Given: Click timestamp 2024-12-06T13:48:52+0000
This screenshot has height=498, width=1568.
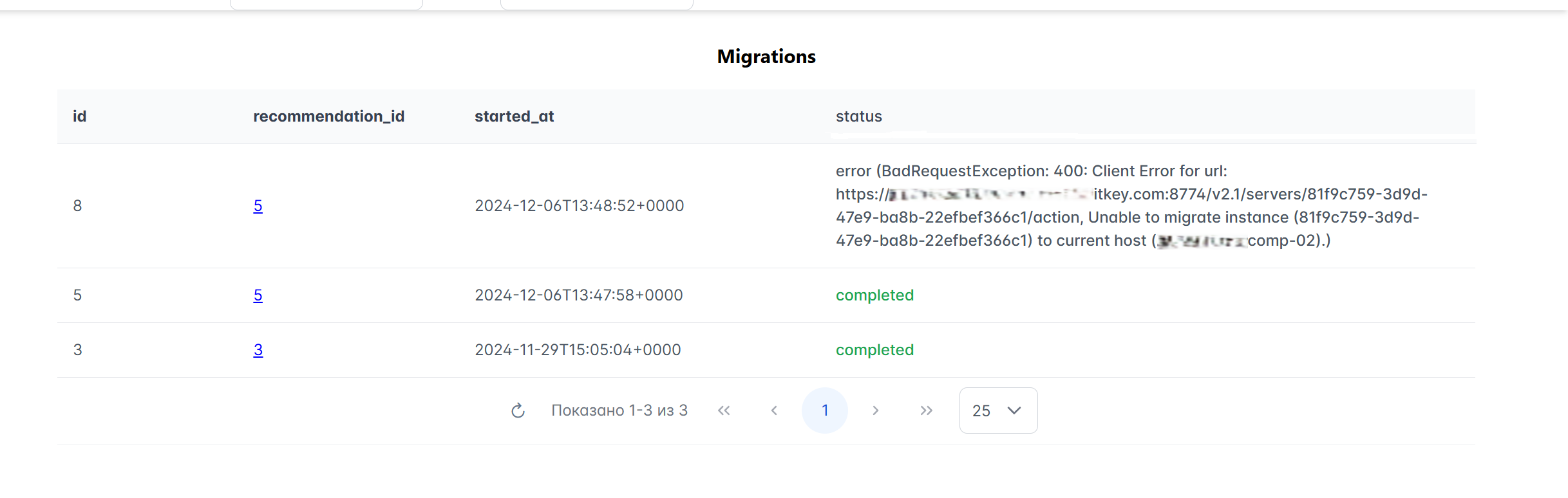Looking at the screenshot, I should (579, 206).
